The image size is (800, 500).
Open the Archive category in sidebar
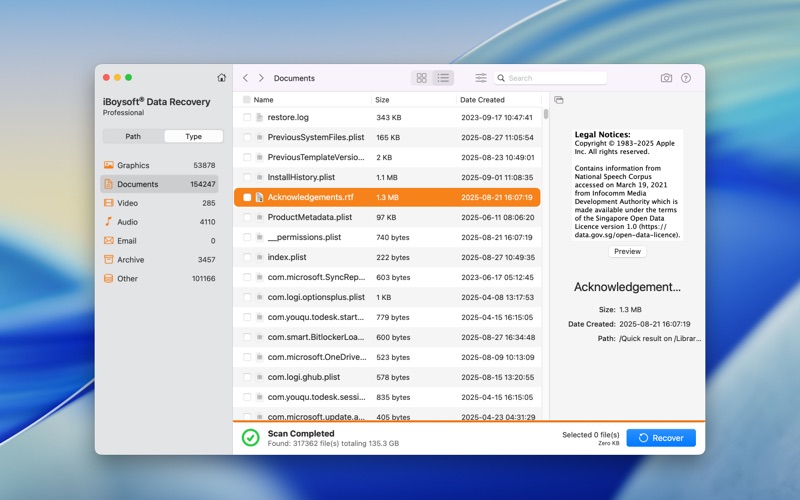coord(130,260)
